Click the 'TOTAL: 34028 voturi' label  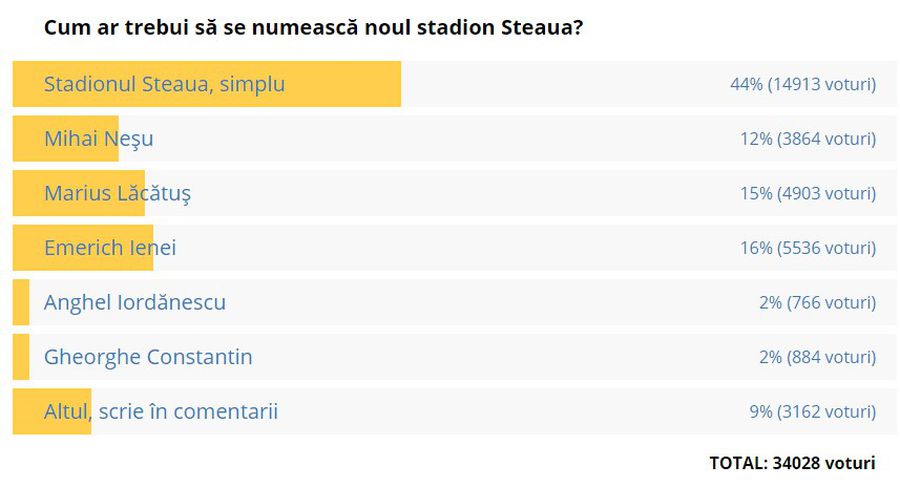[x=793, y=463]
